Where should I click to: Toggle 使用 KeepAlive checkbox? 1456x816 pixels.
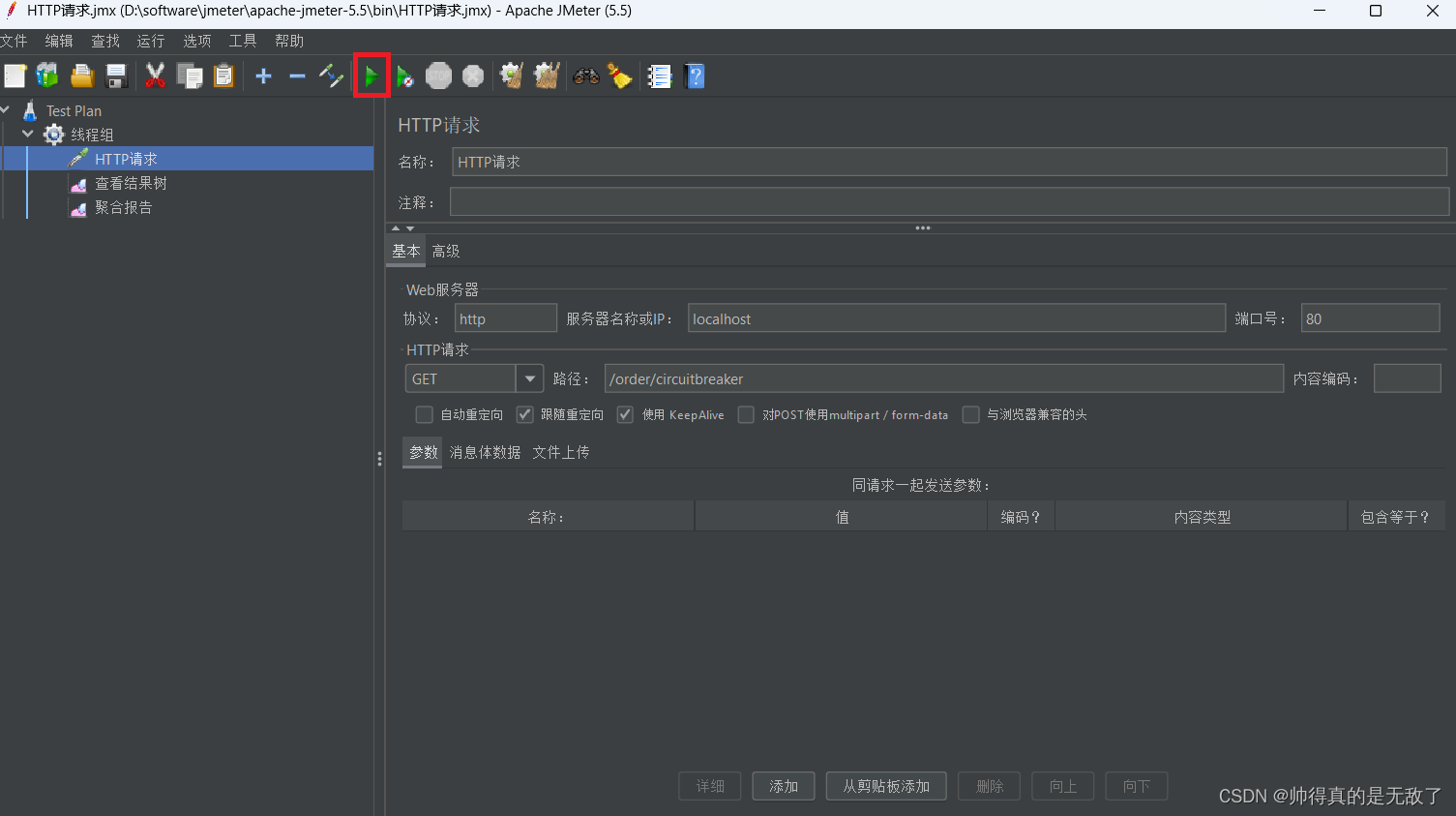(625, 414)
